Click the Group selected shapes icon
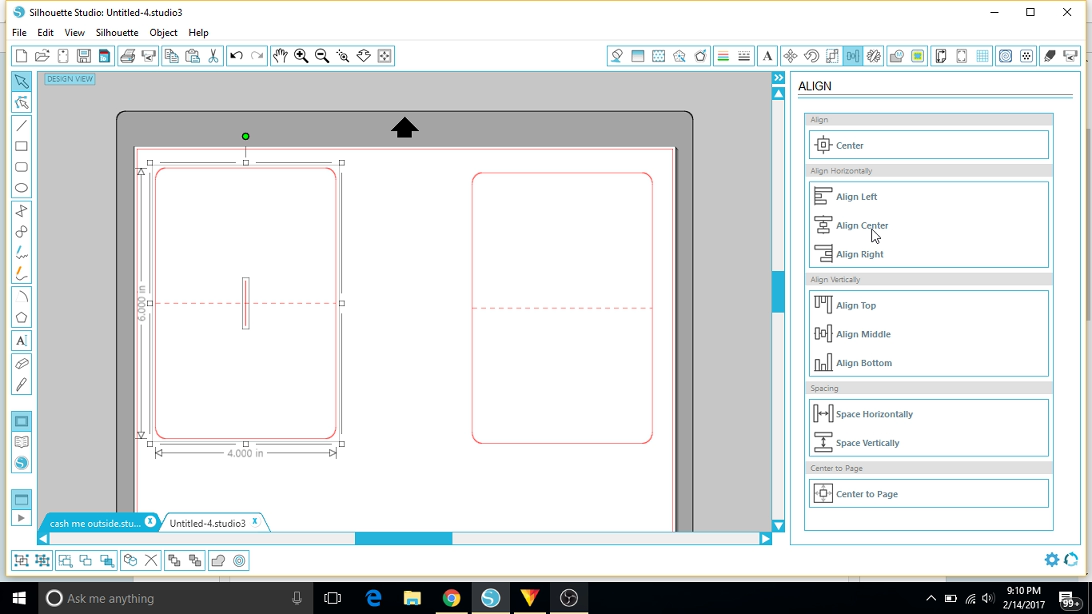1092x614 pixels. pyautogui.click(x=22, y=560)
